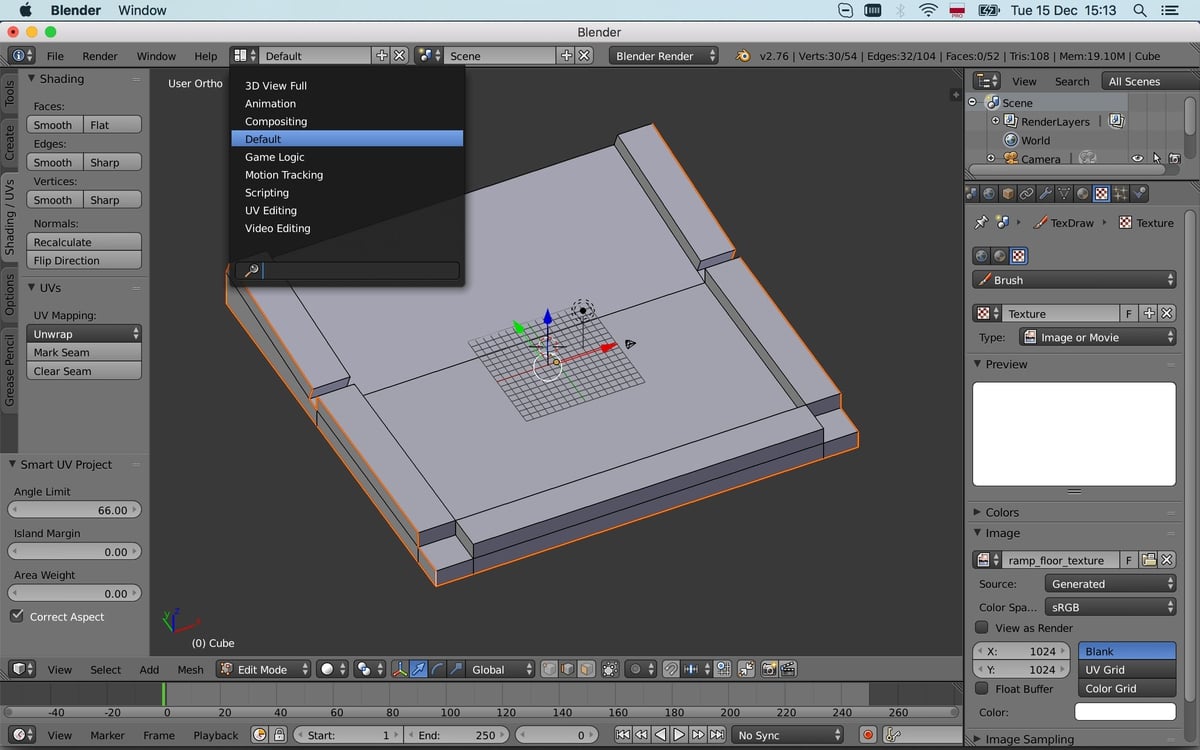Open the Window menu in the menu bar
The height and width of the screenshot is (750, 1200).
tap(141, 10)
